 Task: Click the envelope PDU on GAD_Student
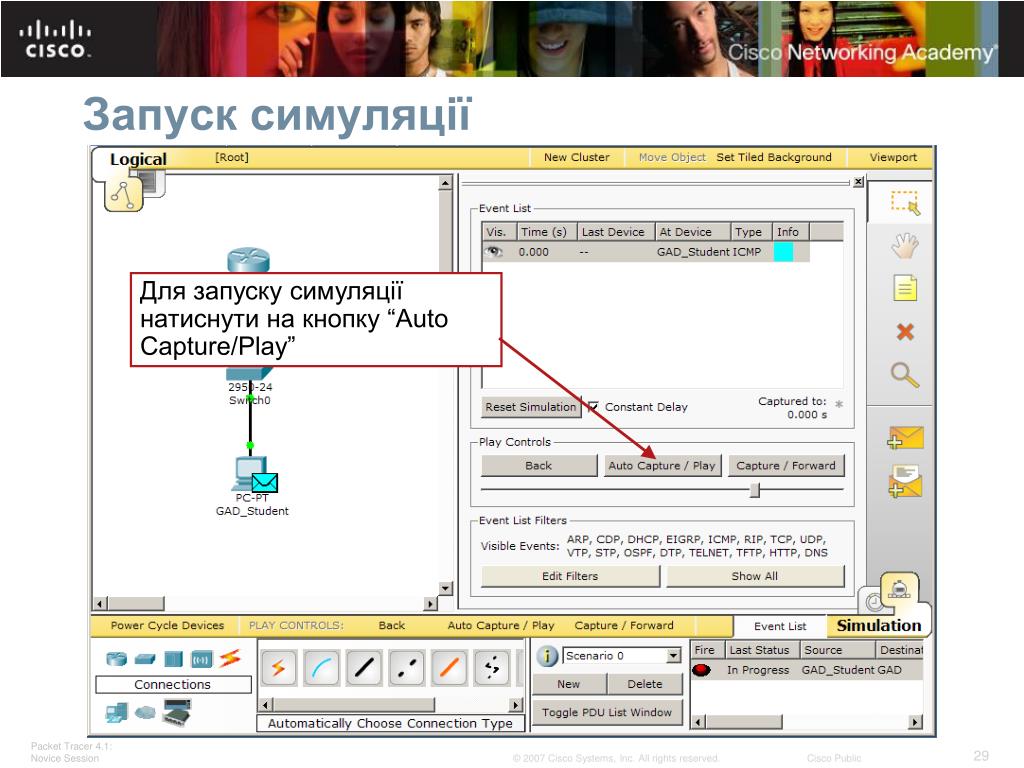click(264, 483)
